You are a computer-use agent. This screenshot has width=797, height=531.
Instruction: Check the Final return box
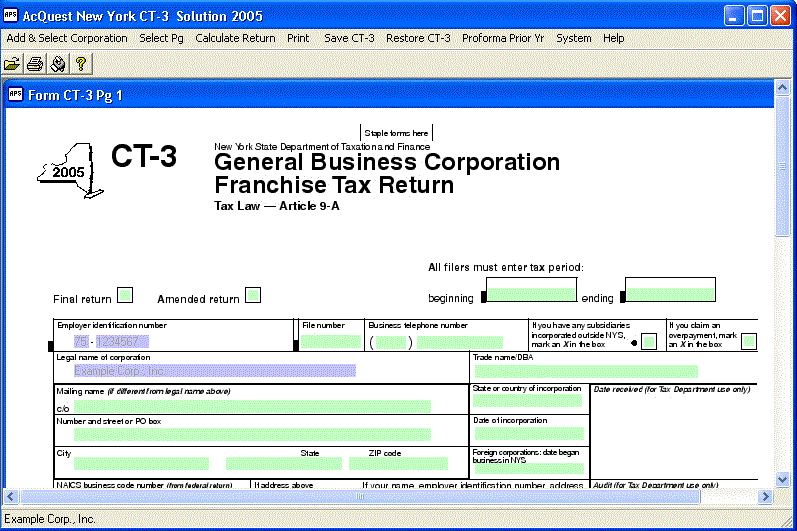coord(125,295)
